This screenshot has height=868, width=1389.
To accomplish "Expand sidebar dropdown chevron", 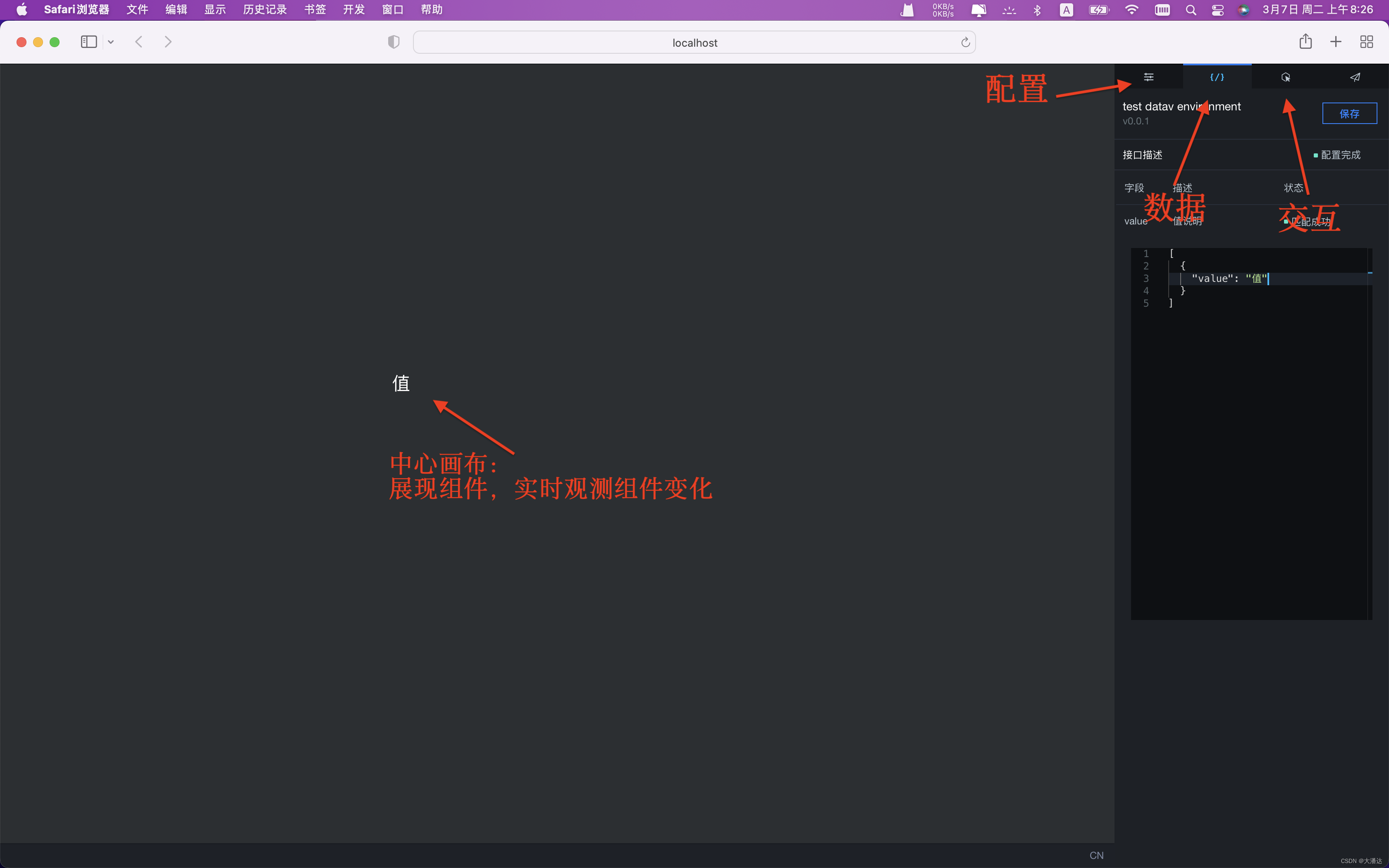I will (x=111, y=42).
